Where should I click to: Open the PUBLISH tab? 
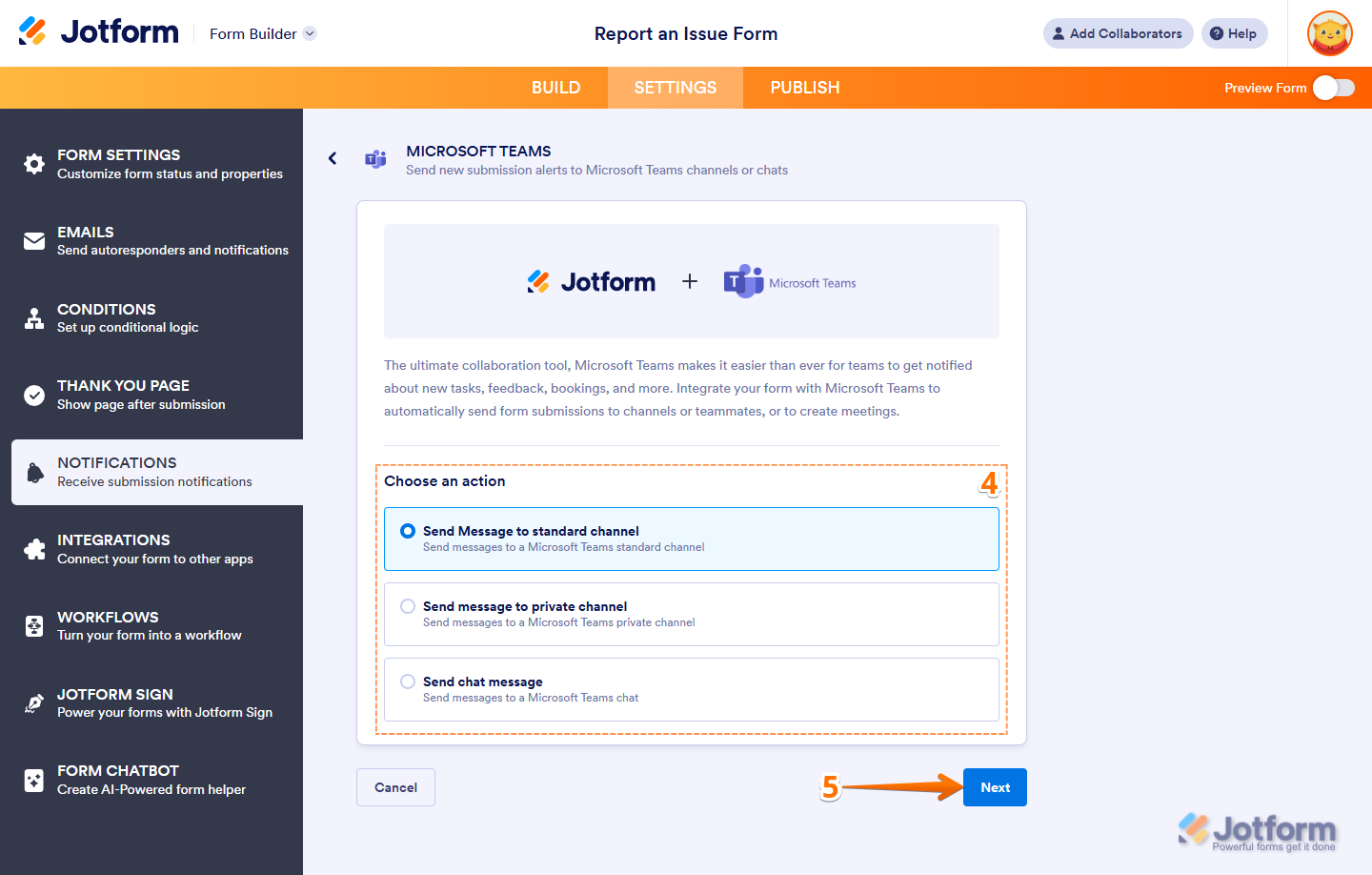(x=804, y=87)
